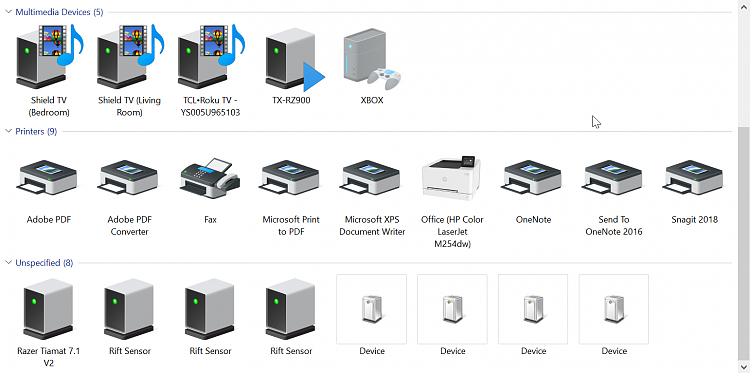Collapse the Printers group chevron
This screenshot has width=750, height=373.
8,132
